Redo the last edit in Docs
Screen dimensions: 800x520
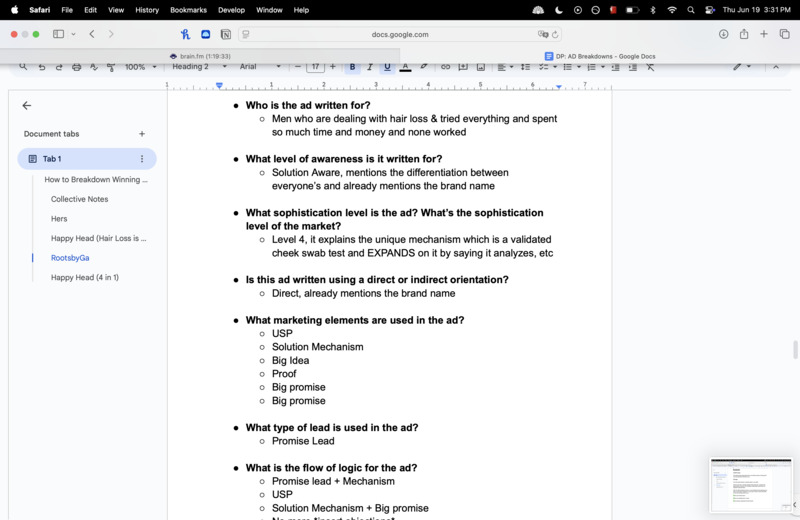[59, 67]
